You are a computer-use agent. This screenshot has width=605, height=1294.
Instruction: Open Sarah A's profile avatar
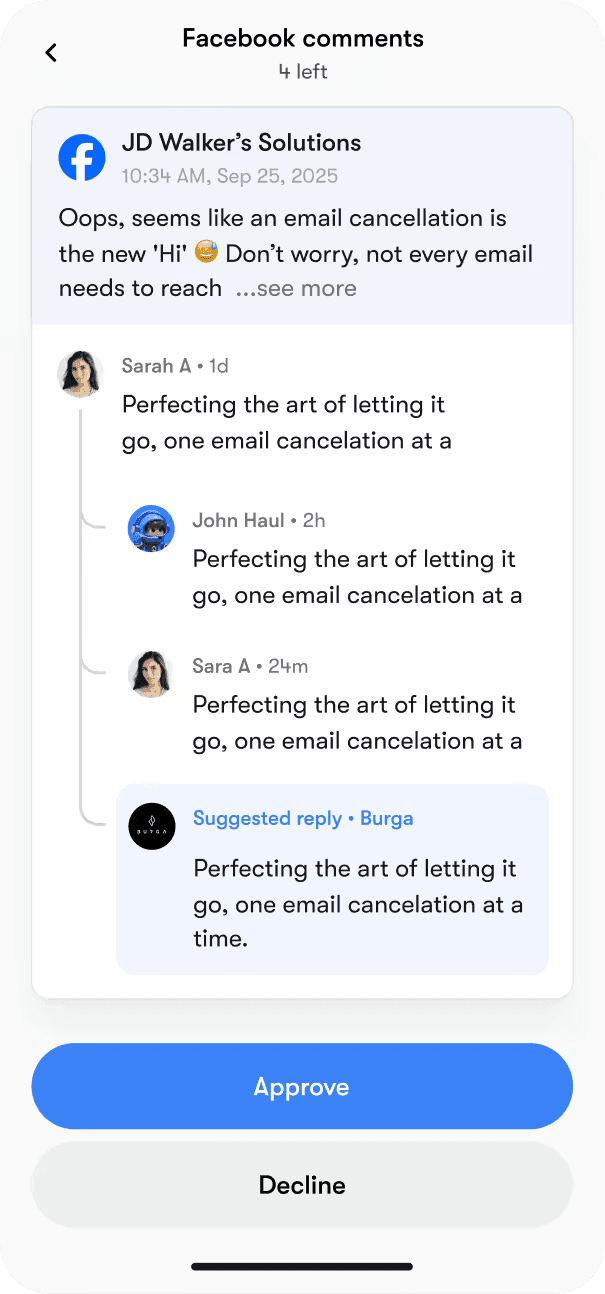point(81,374)
